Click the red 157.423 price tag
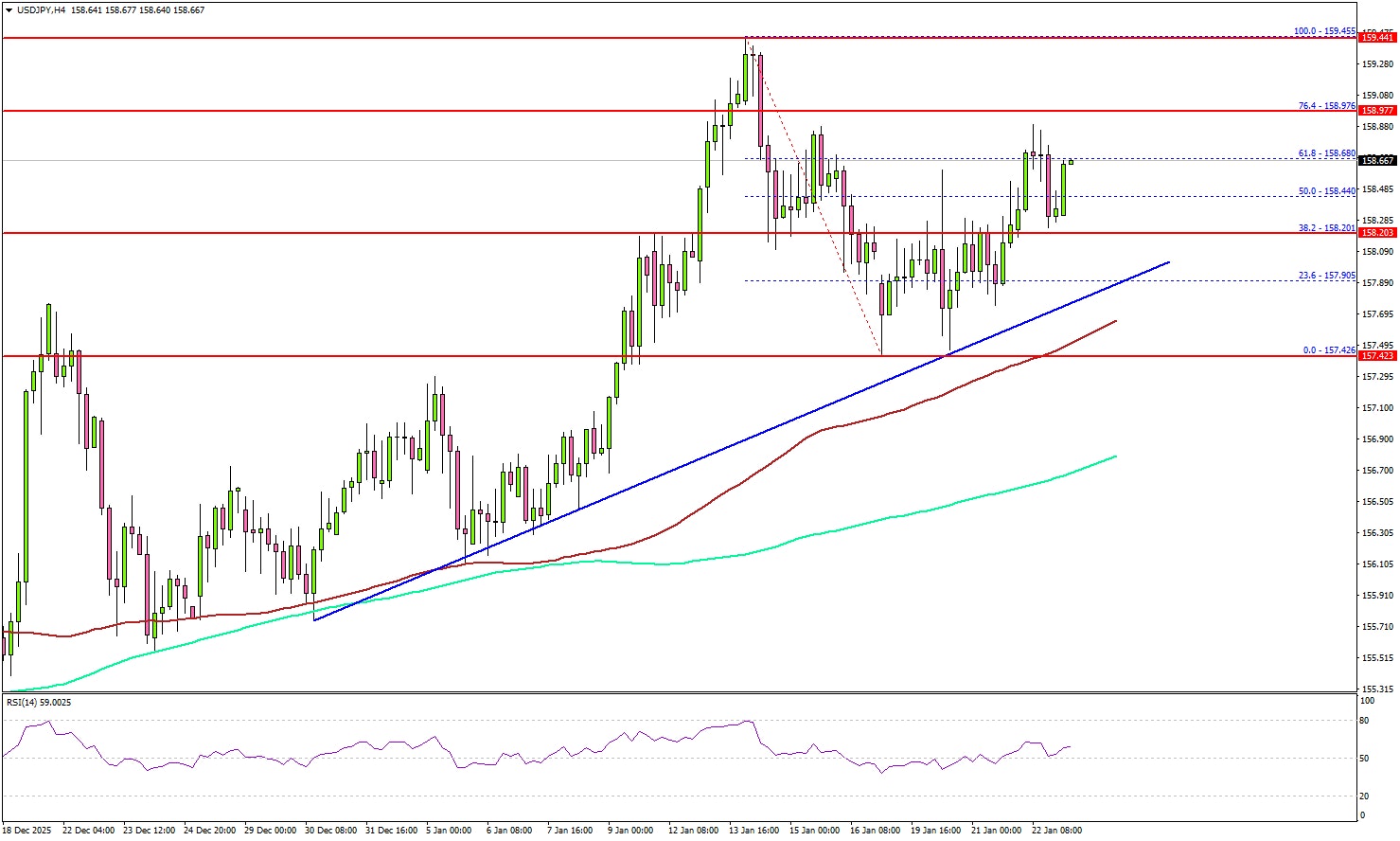This screenshot has height=841, width=1400. 1377,356
